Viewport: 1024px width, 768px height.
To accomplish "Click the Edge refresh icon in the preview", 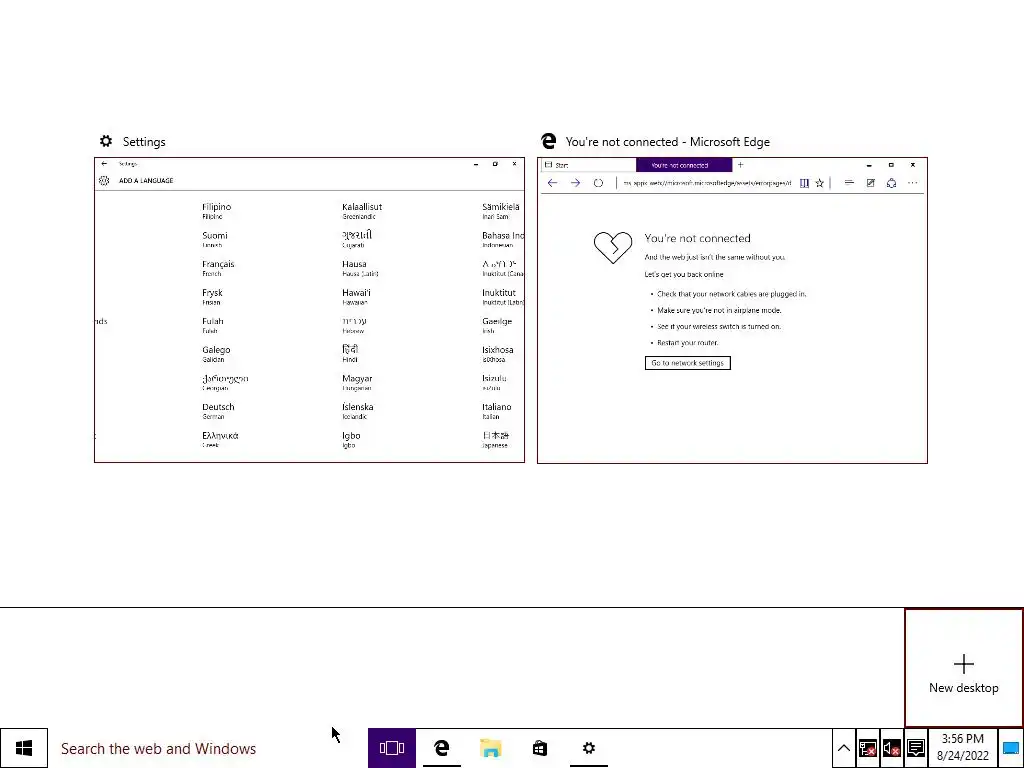I will [598, 184].
